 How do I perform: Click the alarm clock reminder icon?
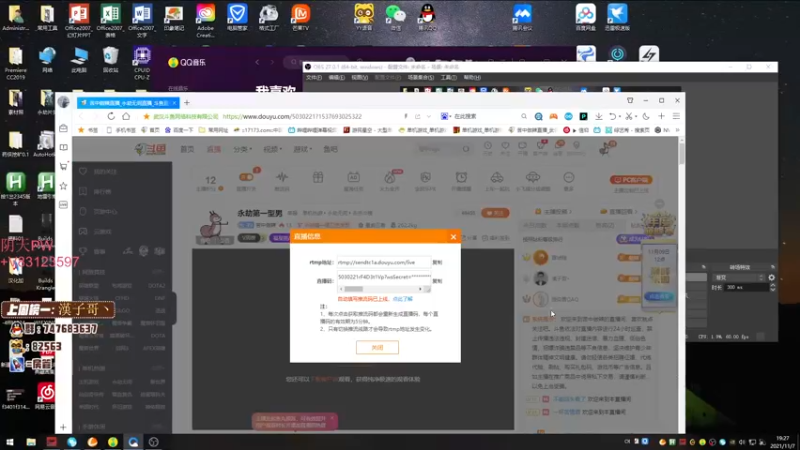pos(461,178)
